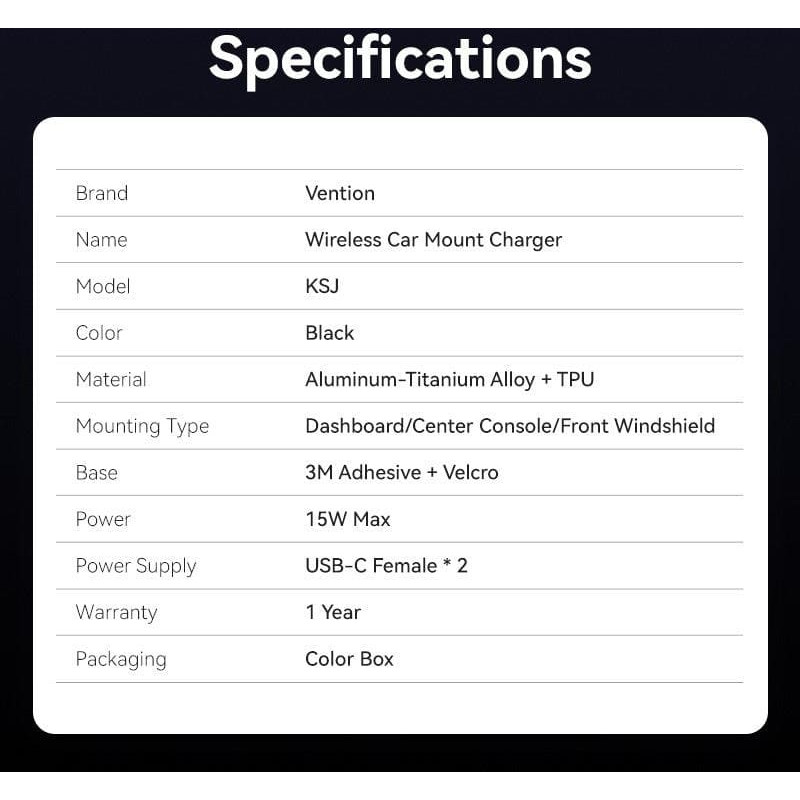
Task: Click the Specifications heading
Action: click(x=400, y=59)
